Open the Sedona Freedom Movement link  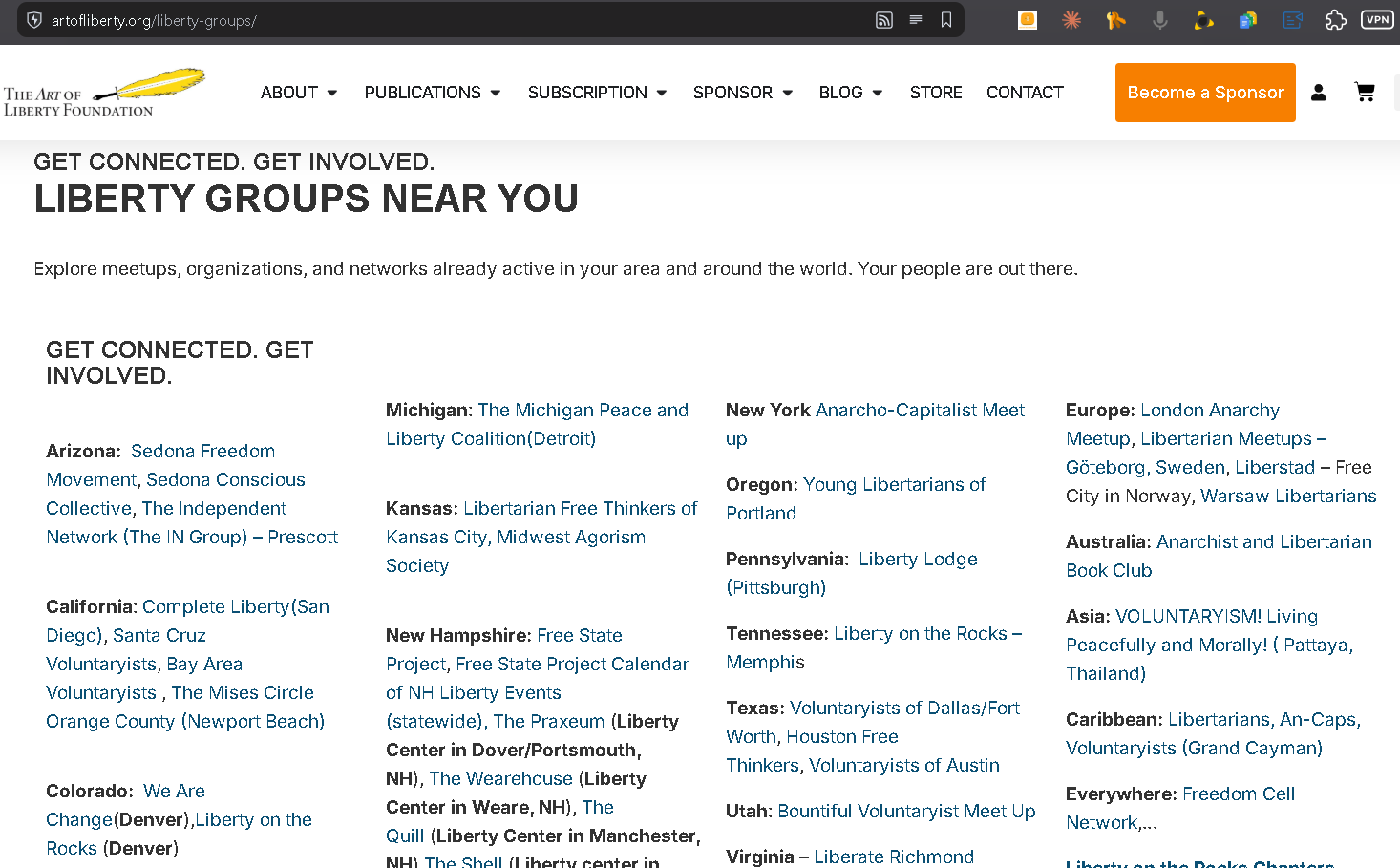click(159, 465)
